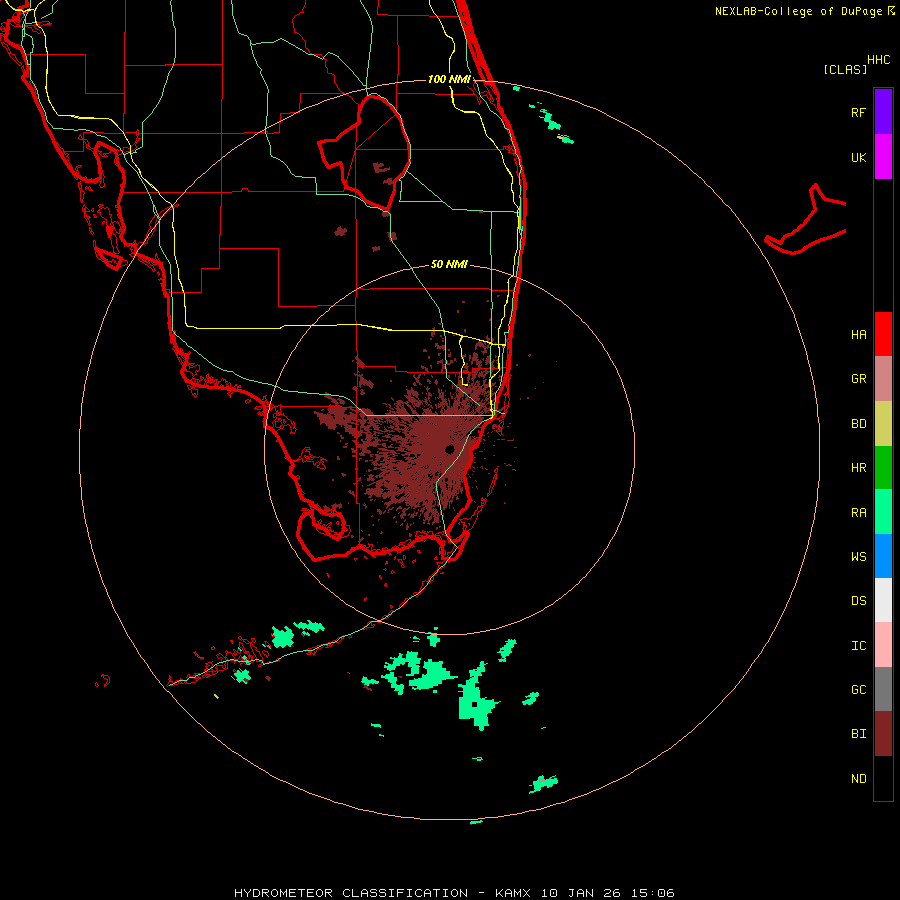Click the RF legend label
The image size is (900, 900).
pyautogui.click(x=858, y=112)
